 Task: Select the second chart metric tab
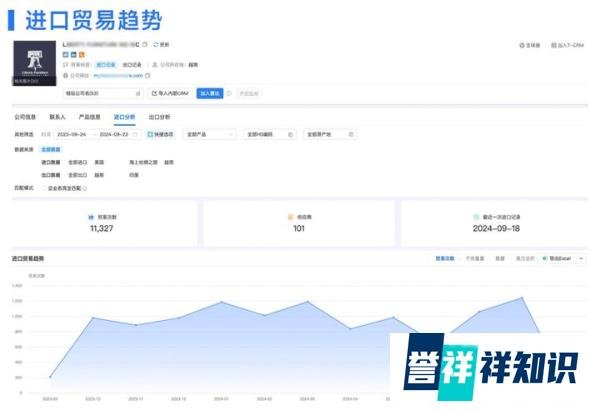475,259
